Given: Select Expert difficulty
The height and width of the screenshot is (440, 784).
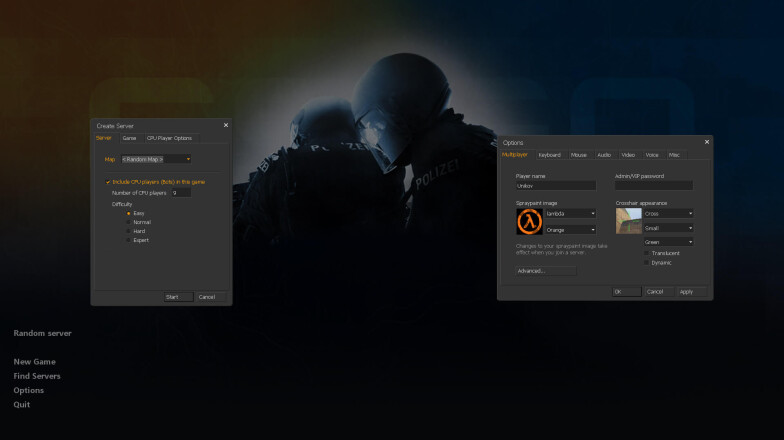Looking at the screenshot, I should point(128,240).
